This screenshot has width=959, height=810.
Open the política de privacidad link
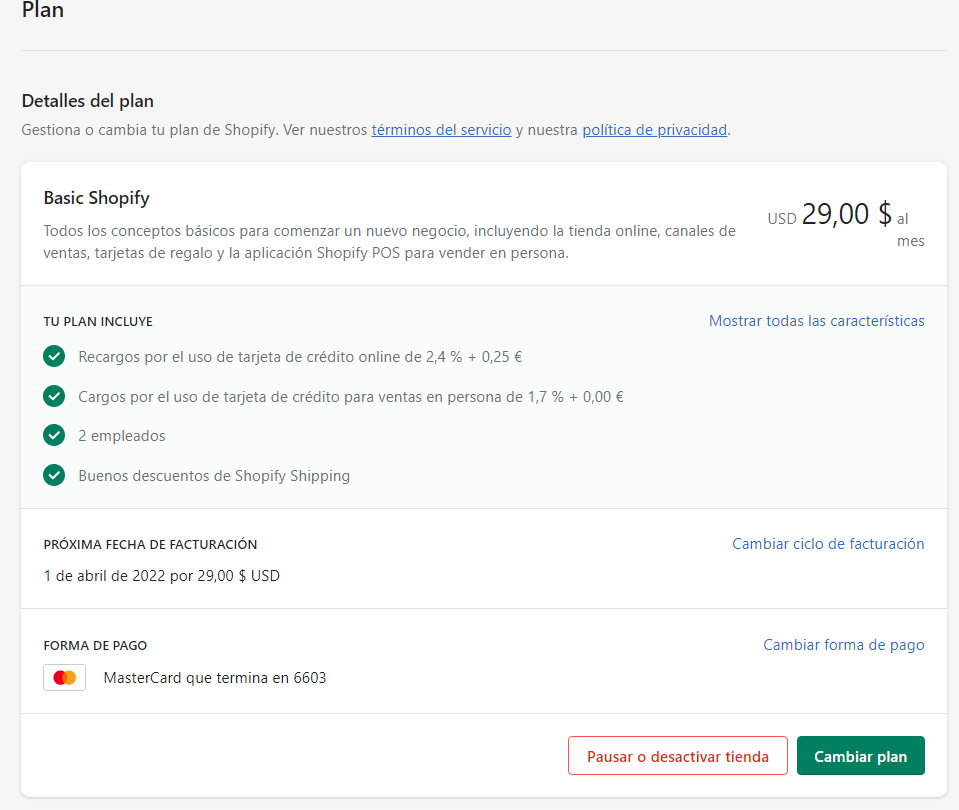[x=654, y=130]
